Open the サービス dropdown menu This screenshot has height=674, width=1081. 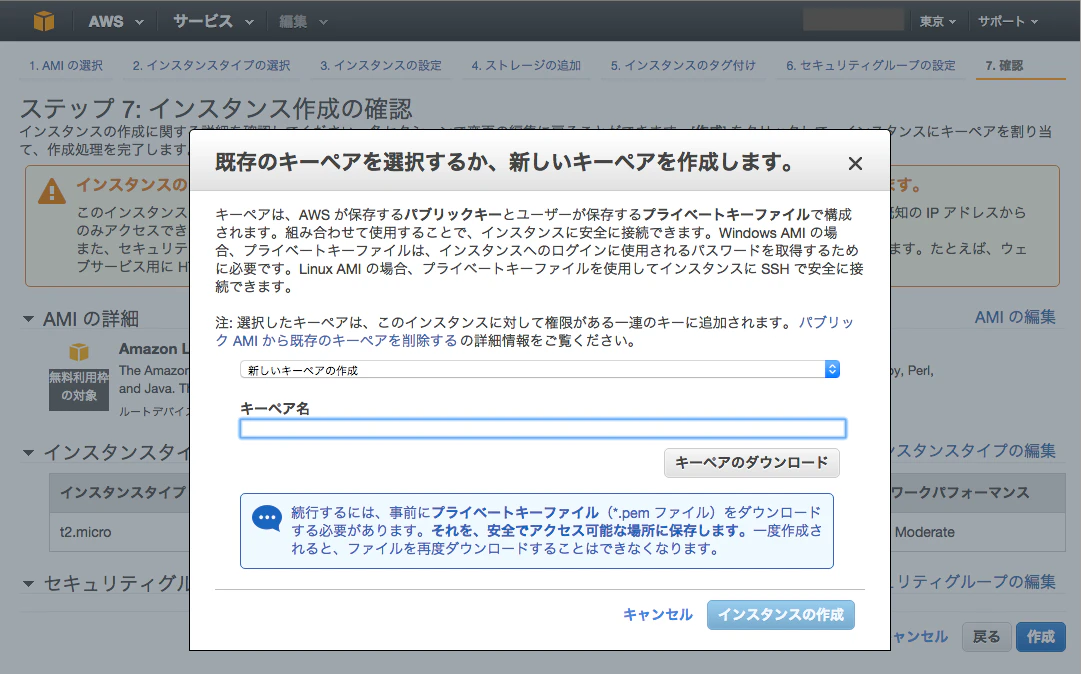[x=213, y=21]
